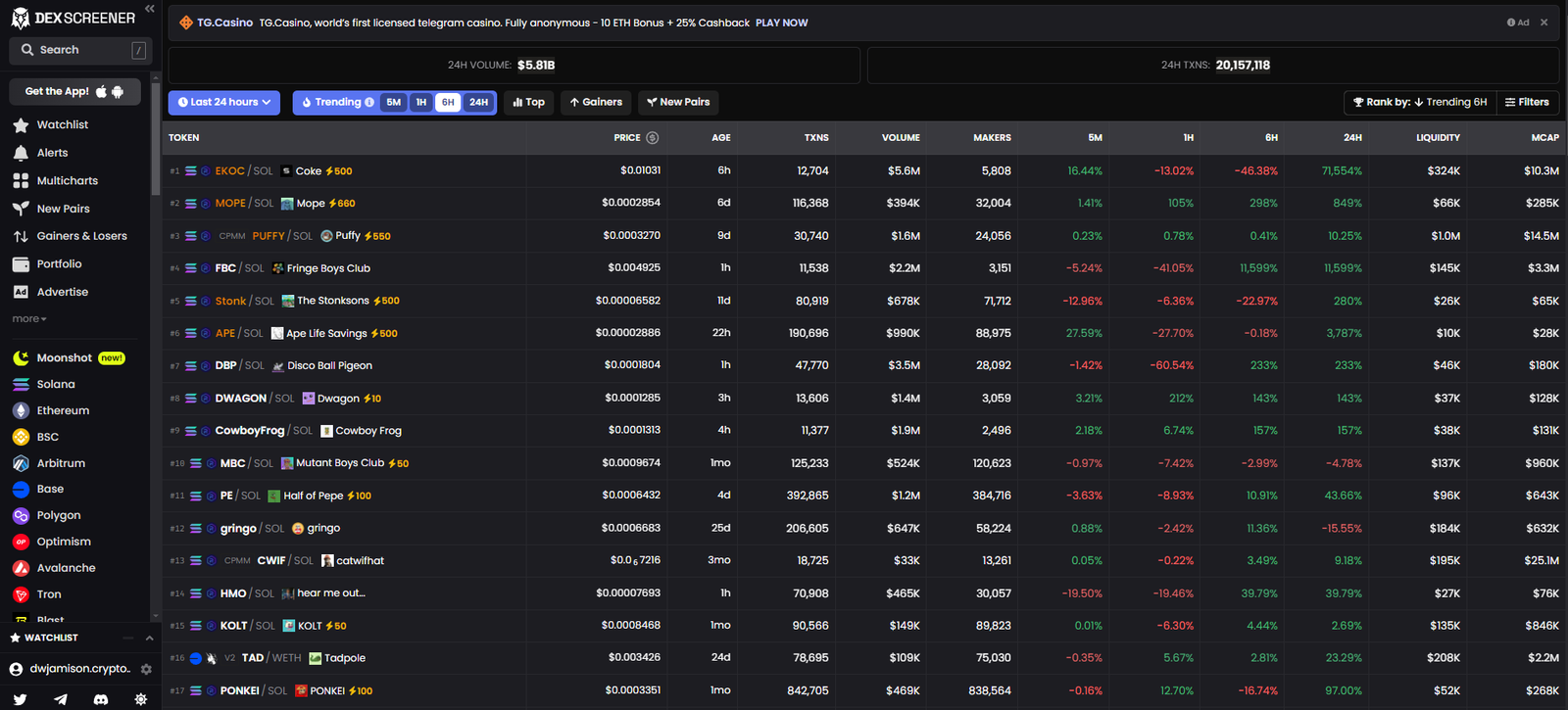1568x710 pixels.
Task: Select the 5M trending interval
Action: click(x=393, y=102)
